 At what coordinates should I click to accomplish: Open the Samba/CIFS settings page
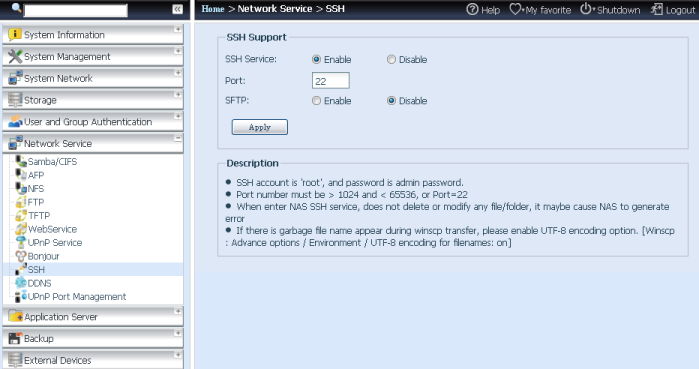52,161
